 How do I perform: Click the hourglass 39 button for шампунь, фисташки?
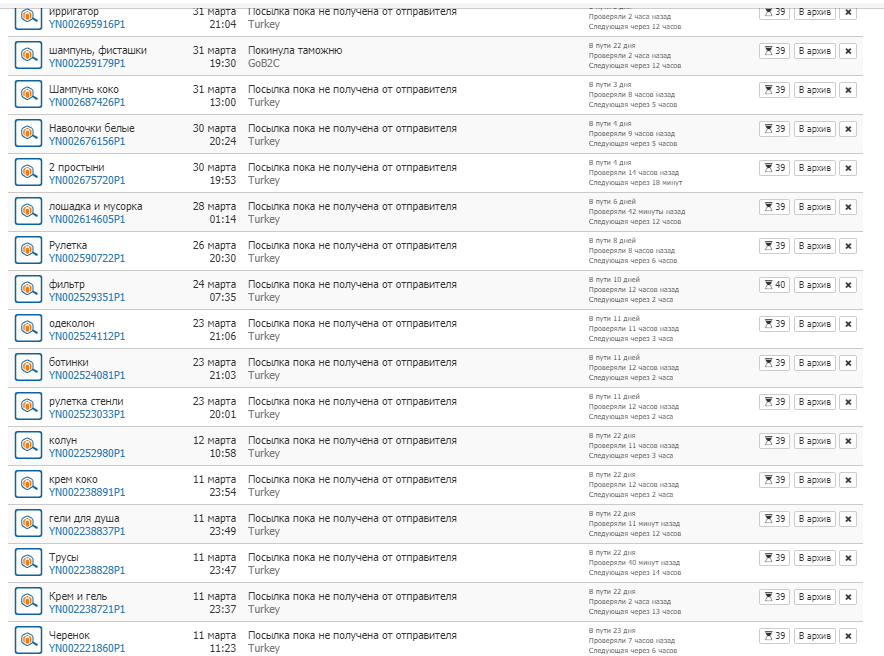click(774, 51)
